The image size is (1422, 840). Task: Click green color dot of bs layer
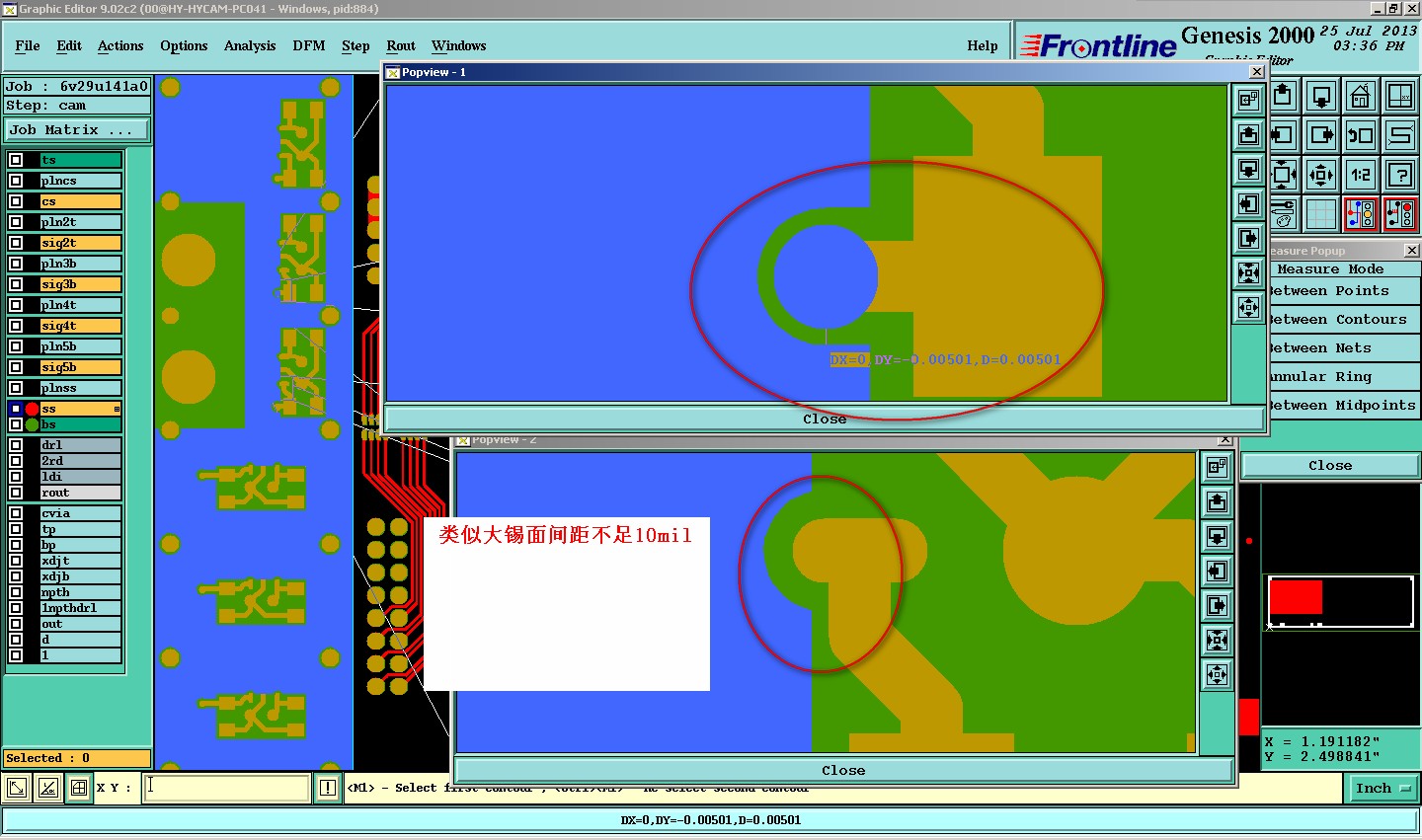(x=32, y=424)
